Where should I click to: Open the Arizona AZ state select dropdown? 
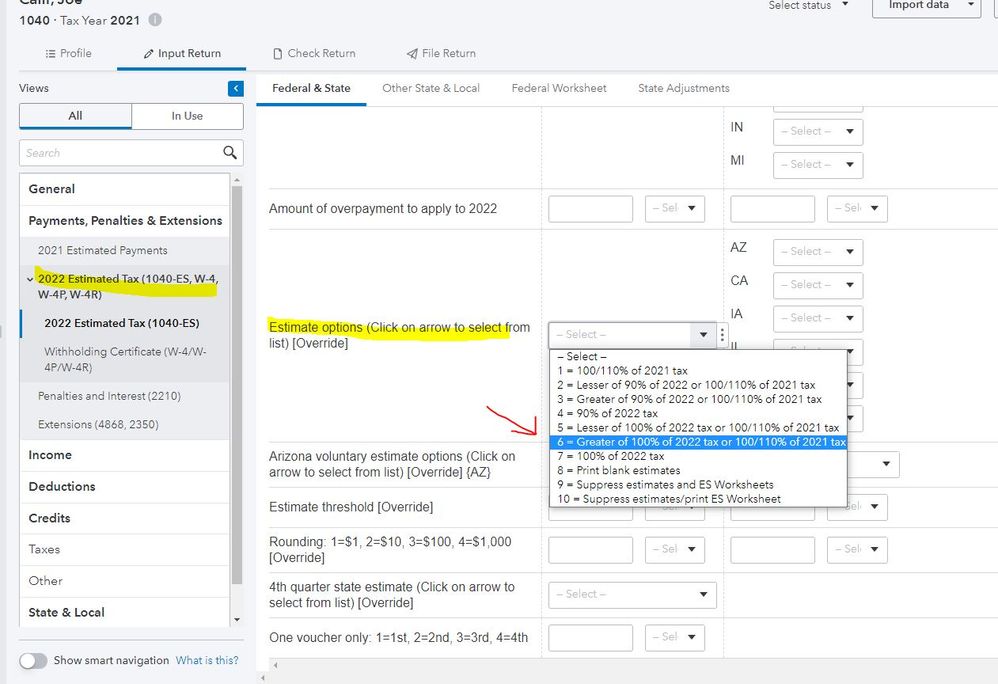coord(820,252)
